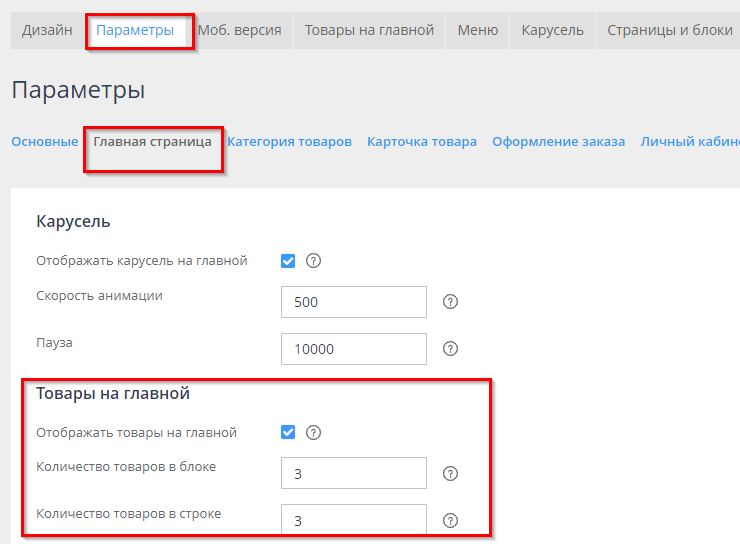Click help icon beside Скорость анимации field

450,301
